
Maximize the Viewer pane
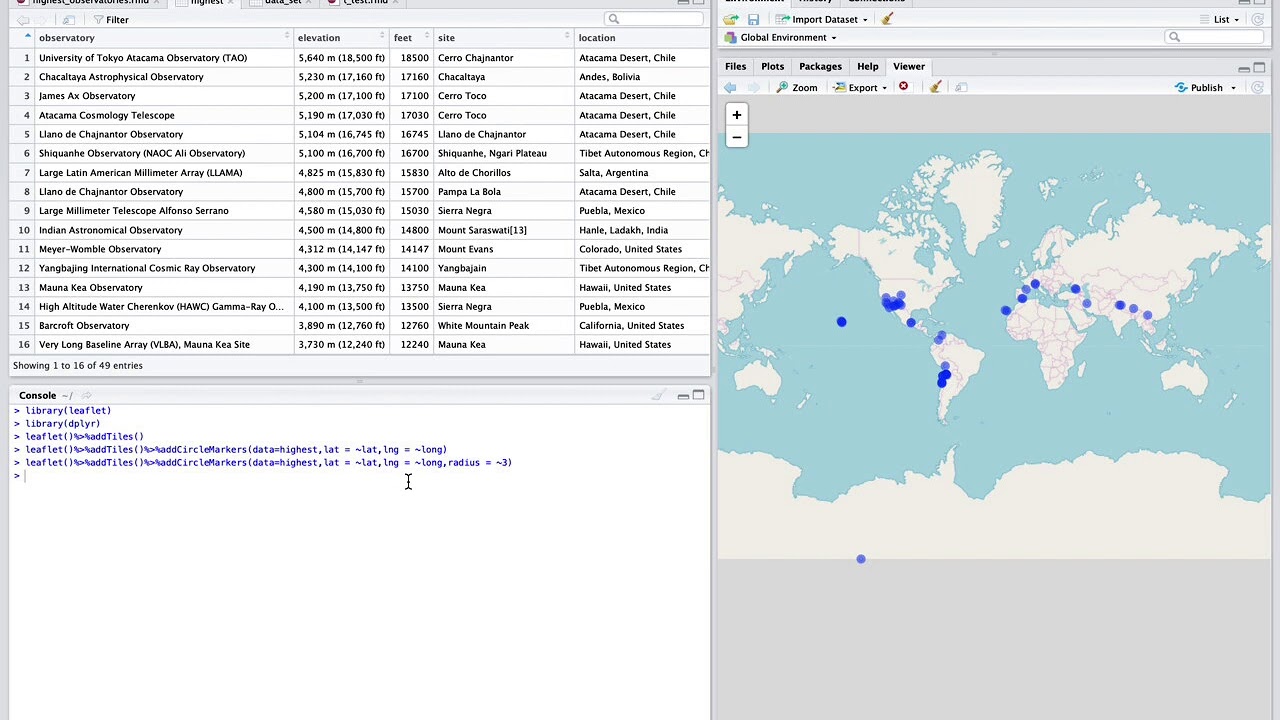coord(1259,68)
